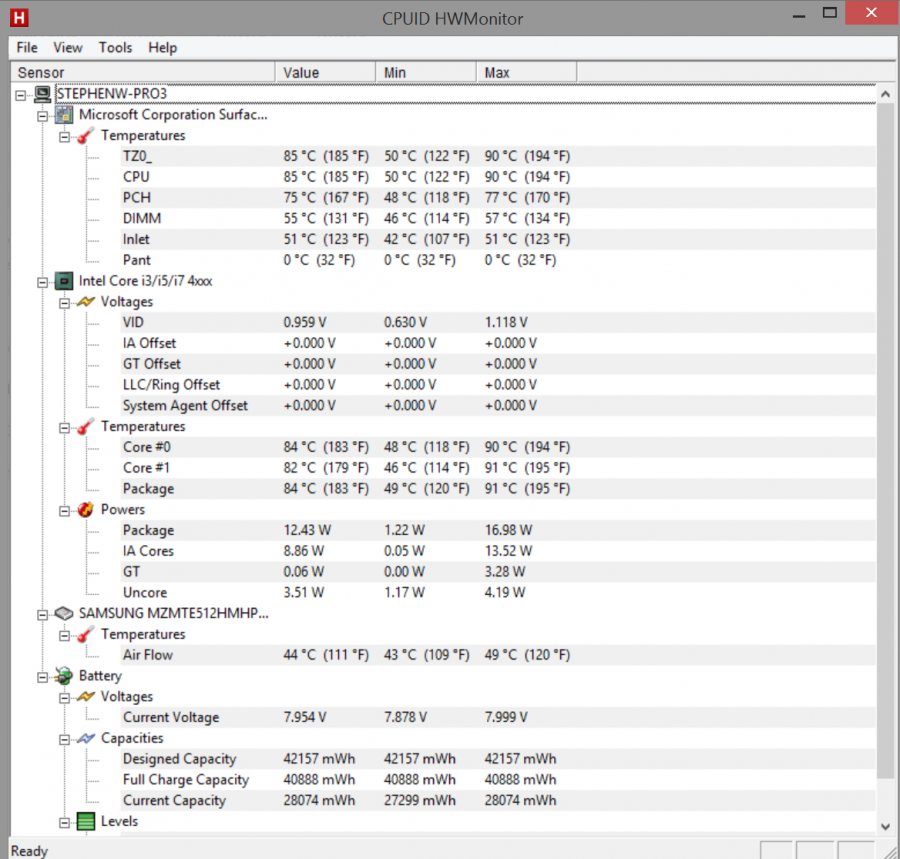Viewport: 900px width, 859px height.
Task: Click the Intel Core processor chip icon
Action: [x=64, y=281]
